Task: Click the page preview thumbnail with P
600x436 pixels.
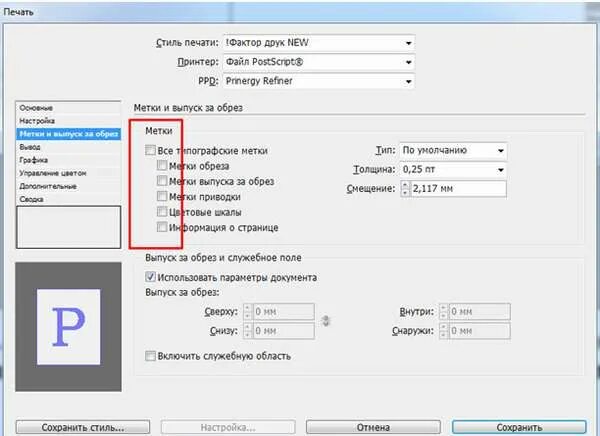Action: (x=68, y=327)
